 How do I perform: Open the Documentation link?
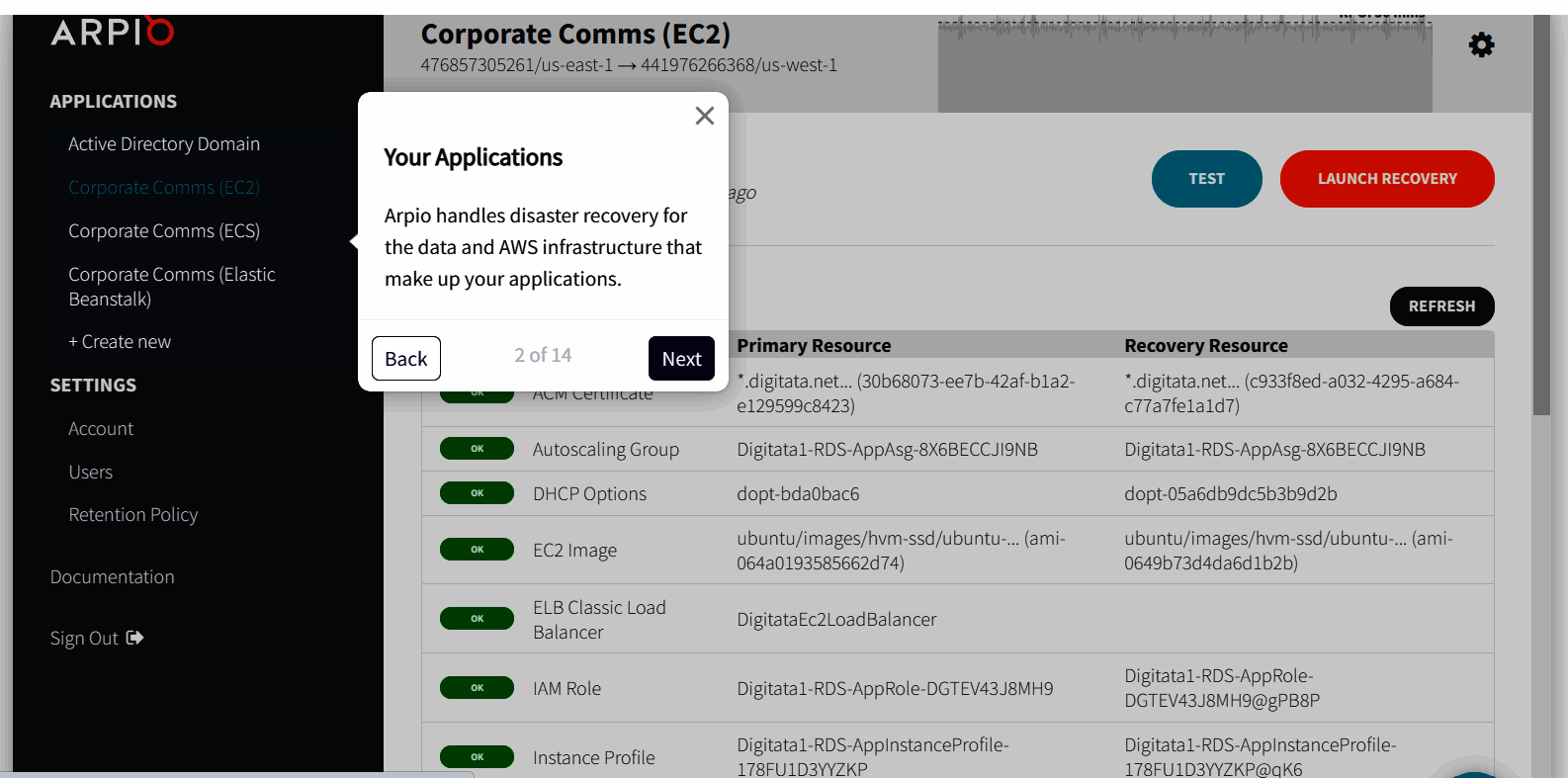[113, 577]
